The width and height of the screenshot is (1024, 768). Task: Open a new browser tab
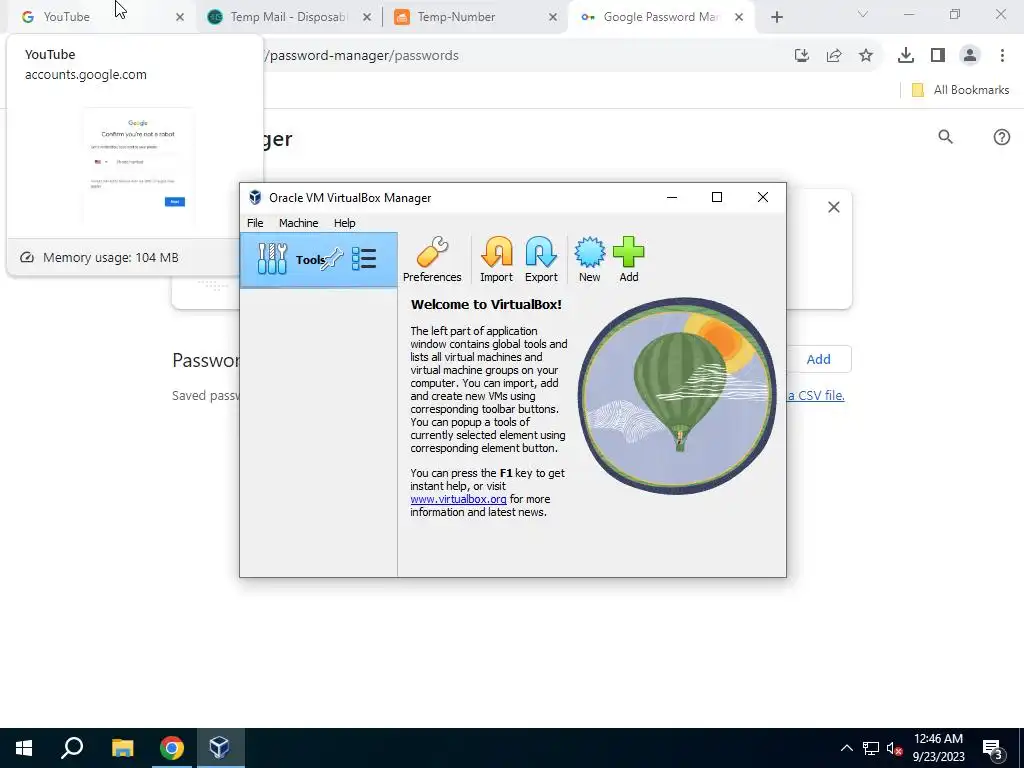776,17
